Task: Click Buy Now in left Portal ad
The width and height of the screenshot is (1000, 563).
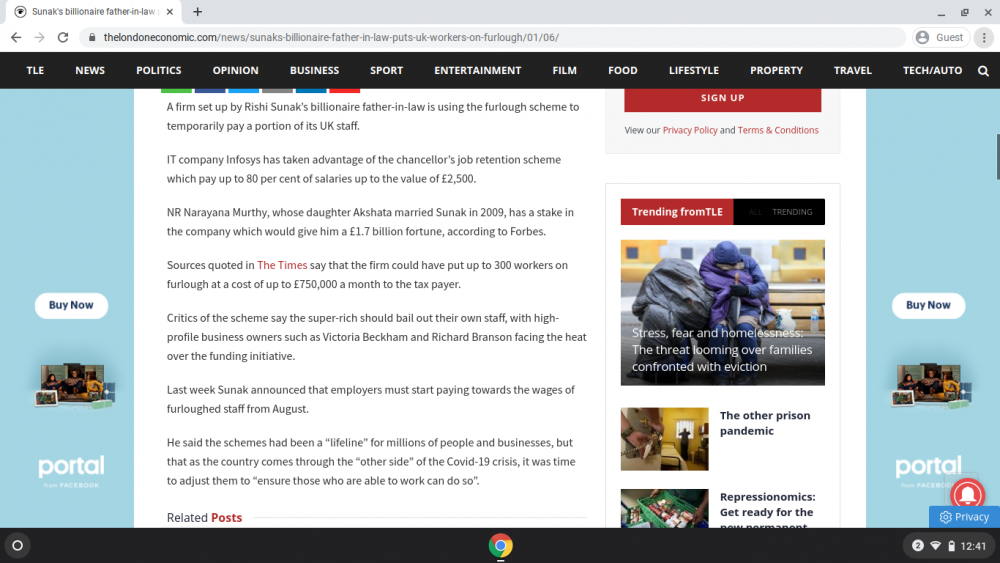Action: [71, 305]
